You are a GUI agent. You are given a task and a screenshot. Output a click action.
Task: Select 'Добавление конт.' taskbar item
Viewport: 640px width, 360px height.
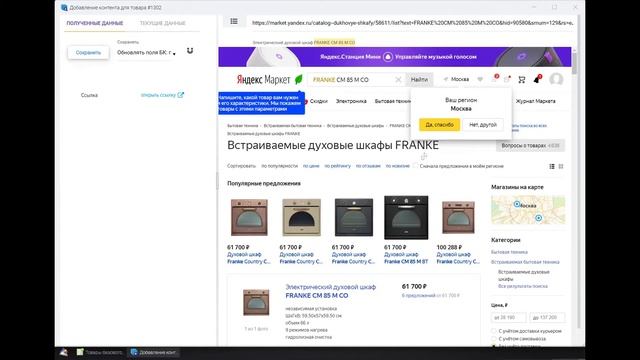click(x=153, y=352)
